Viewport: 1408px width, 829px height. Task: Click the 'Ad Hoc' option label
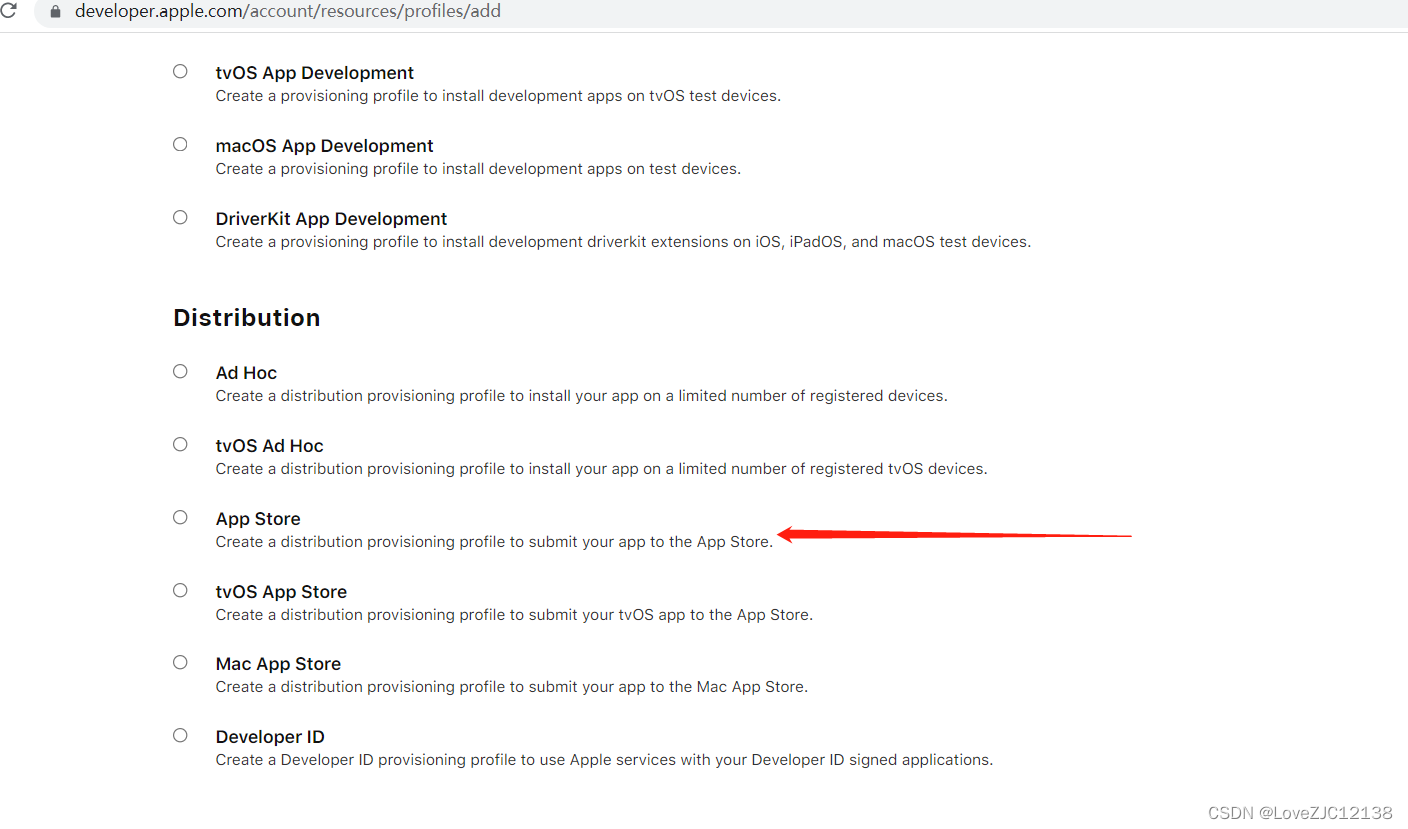(x=246, y=373)
